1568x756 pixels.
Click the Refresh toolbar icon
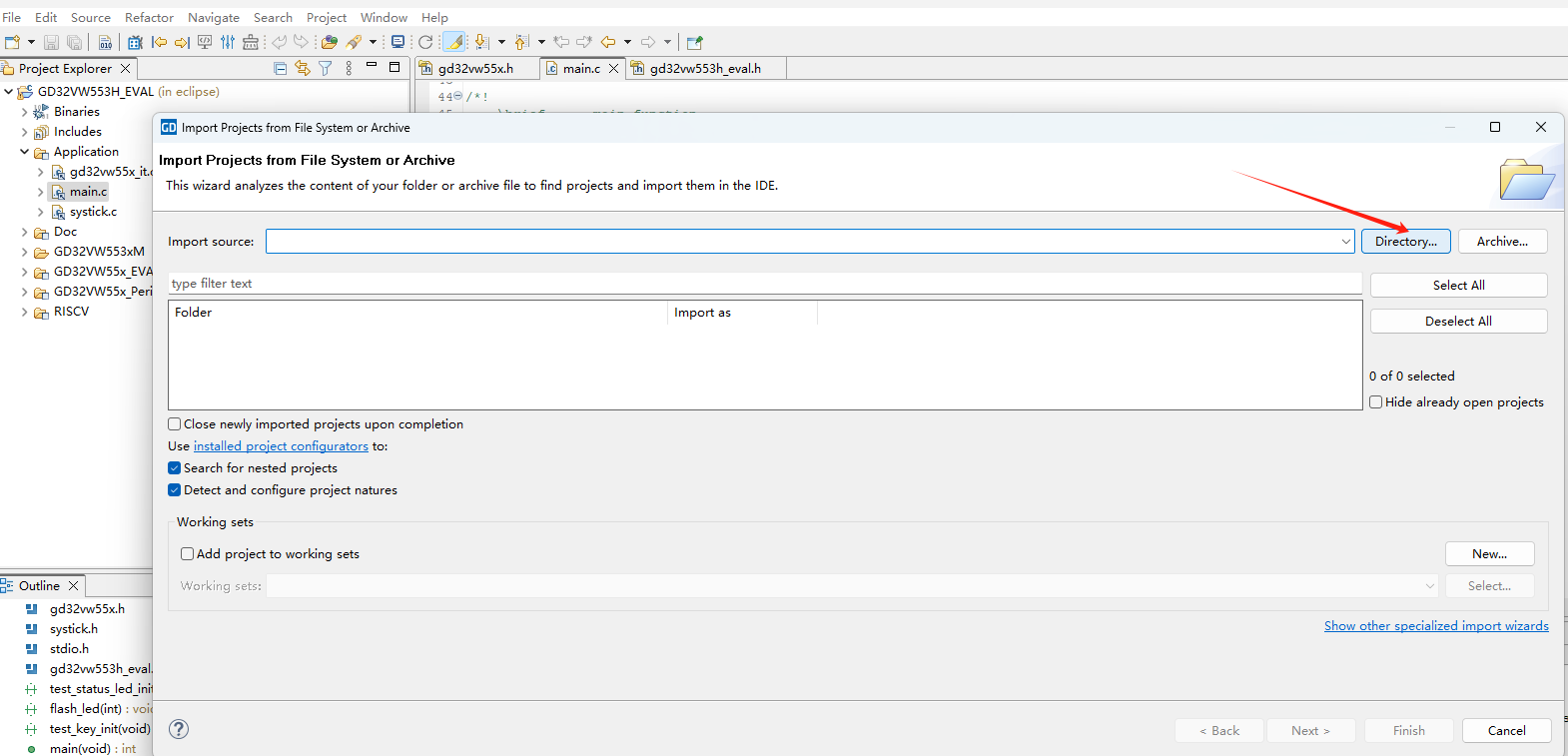tap(425, 42)
